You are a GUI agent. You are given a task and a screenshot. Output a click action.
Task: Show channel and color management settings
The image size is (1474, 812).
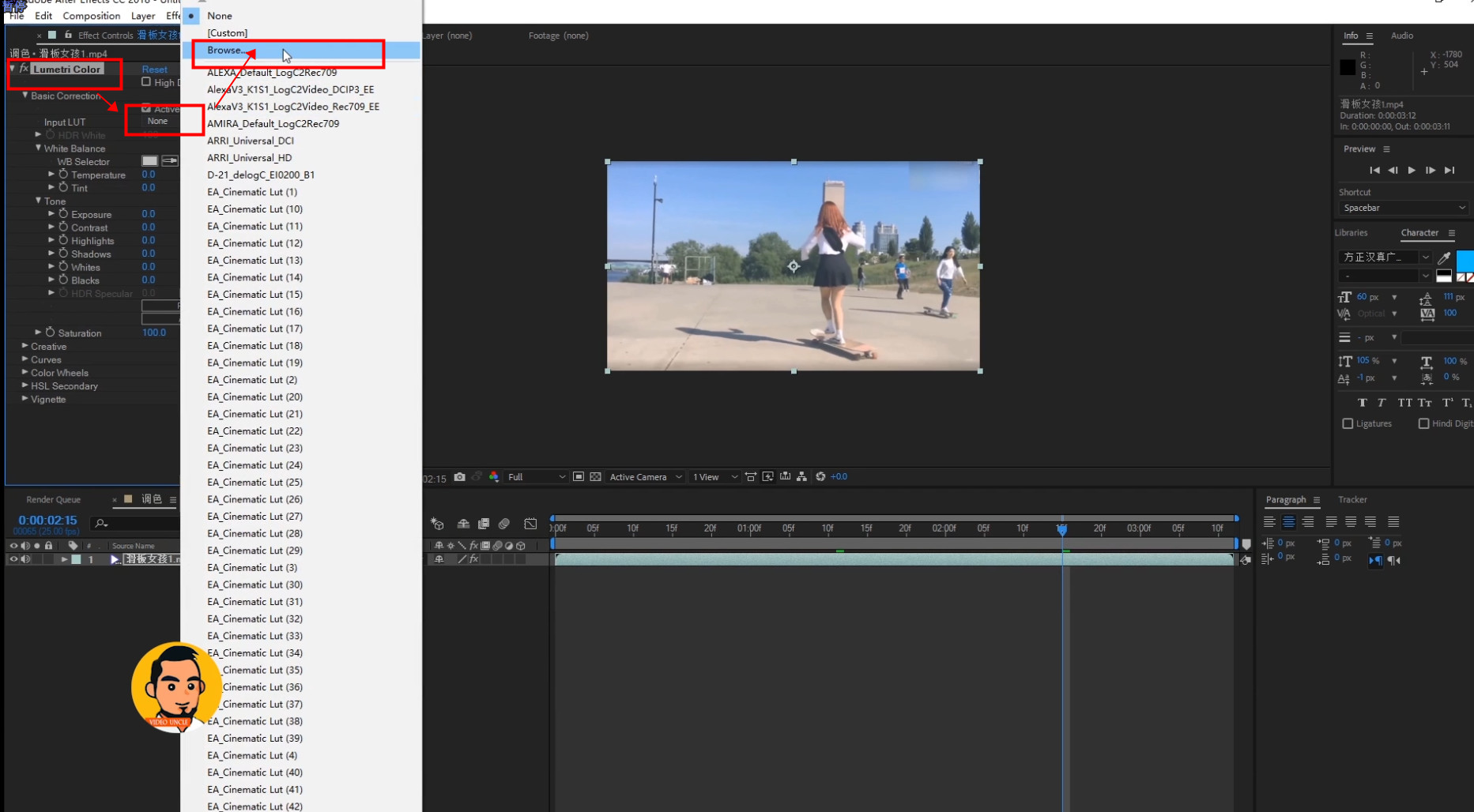[494, 476]
